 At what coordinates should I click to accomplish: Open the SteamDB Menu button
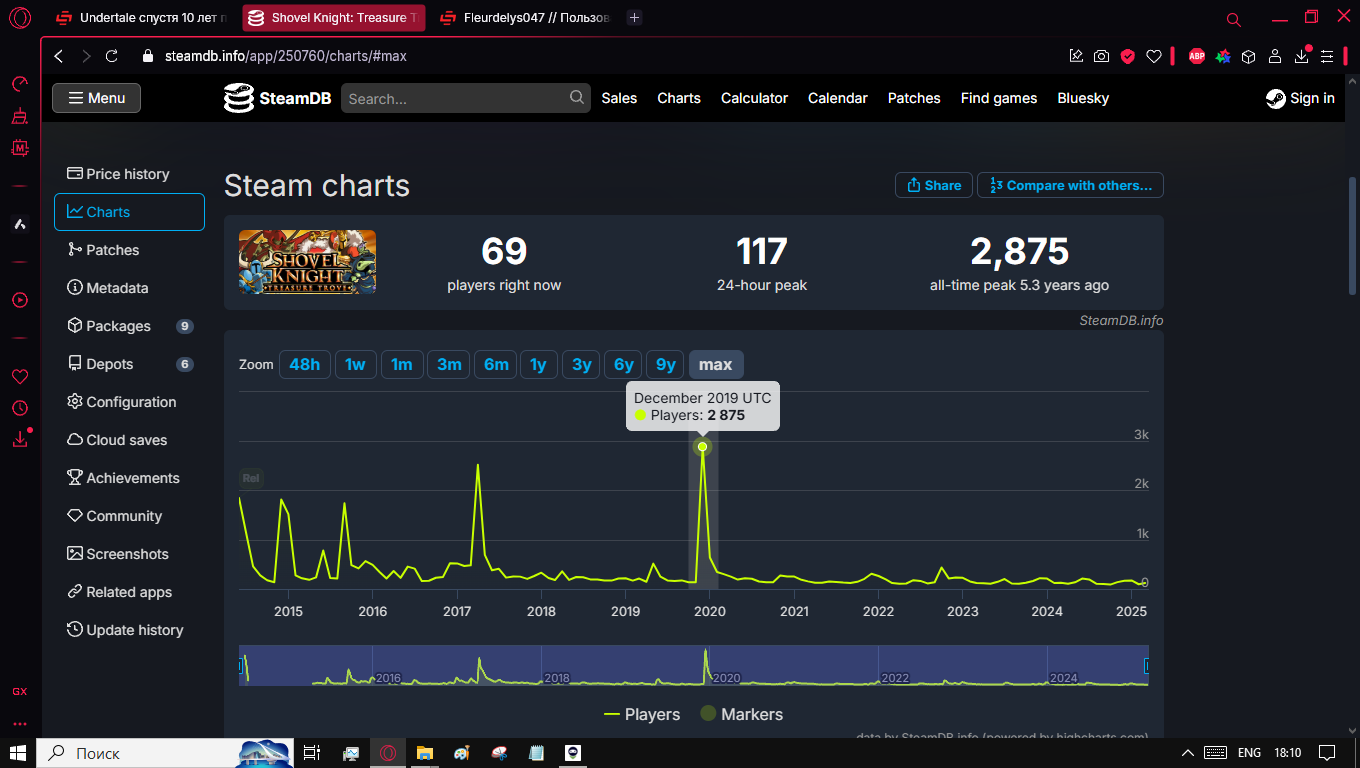tap(96, 98)
